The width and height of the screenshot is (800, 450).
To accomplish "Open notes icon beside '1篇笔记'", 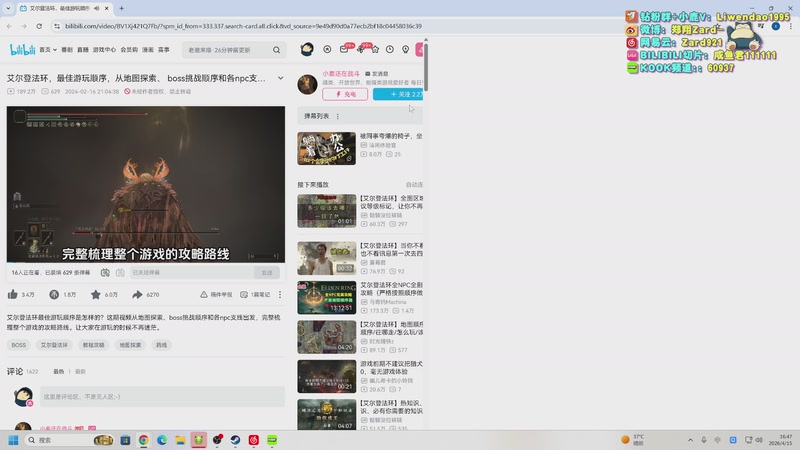I will pos(244,294).
